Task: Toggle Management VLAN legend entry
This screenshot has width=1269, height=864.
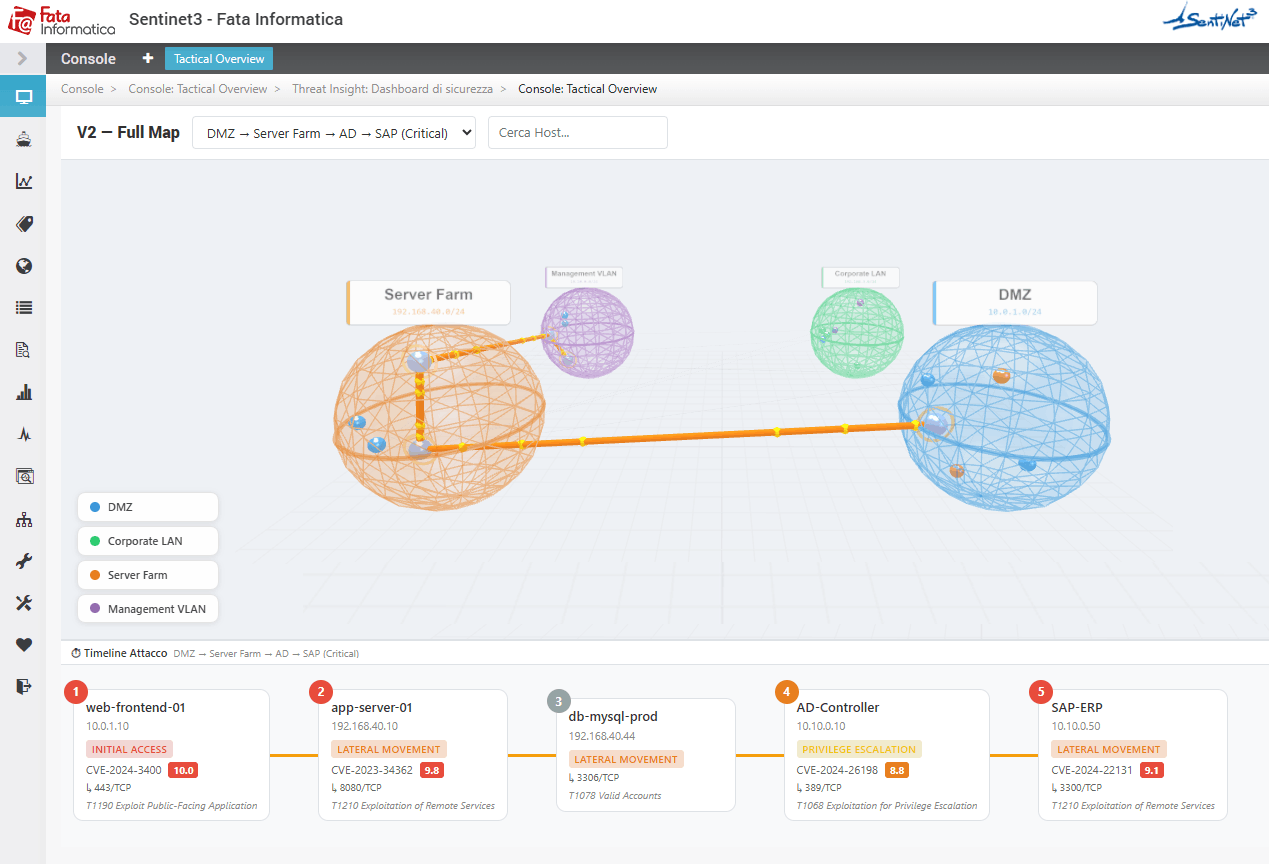Action: click(x=147, y=608)
